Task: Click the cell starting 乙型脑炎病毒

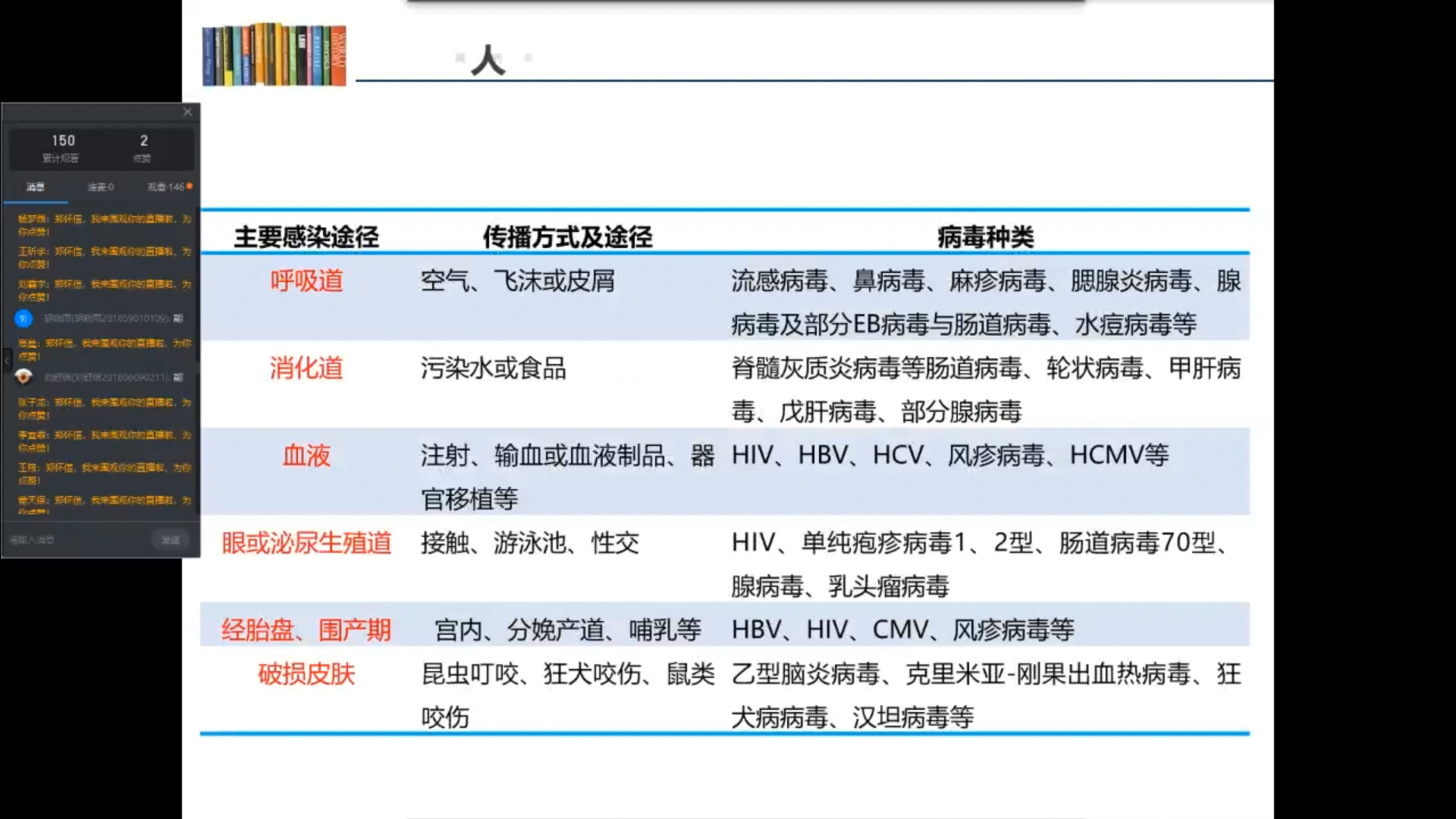Action: (x=986, y=695)
